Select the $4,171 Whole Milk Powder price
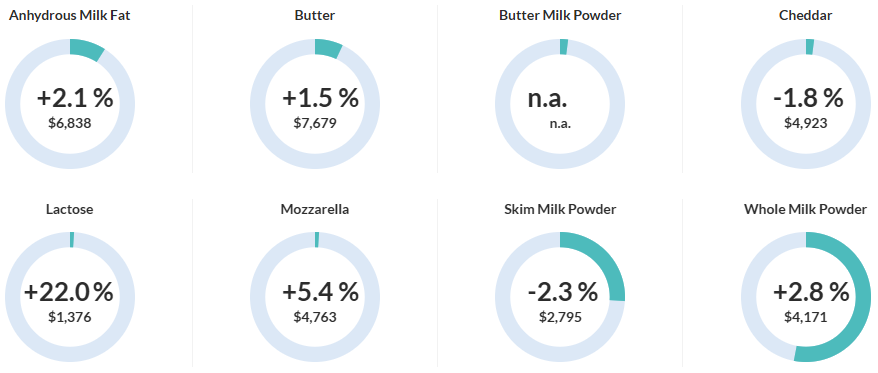The image size is (878, 373). click(805, 318)
